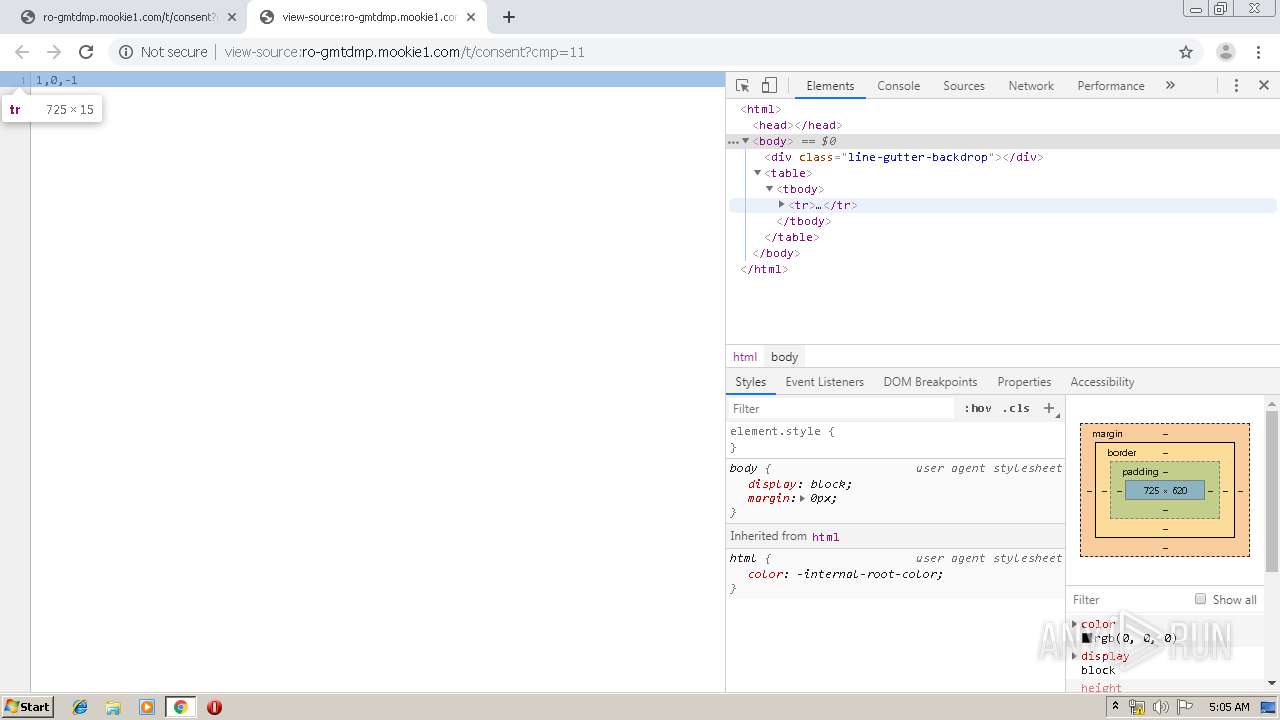
Task: Select the Styles sub-tab
Action: point(750,382)
